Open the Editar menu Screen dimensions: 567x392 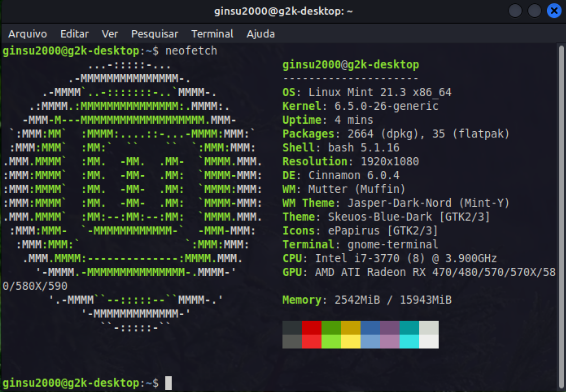(x=74, y=34)
